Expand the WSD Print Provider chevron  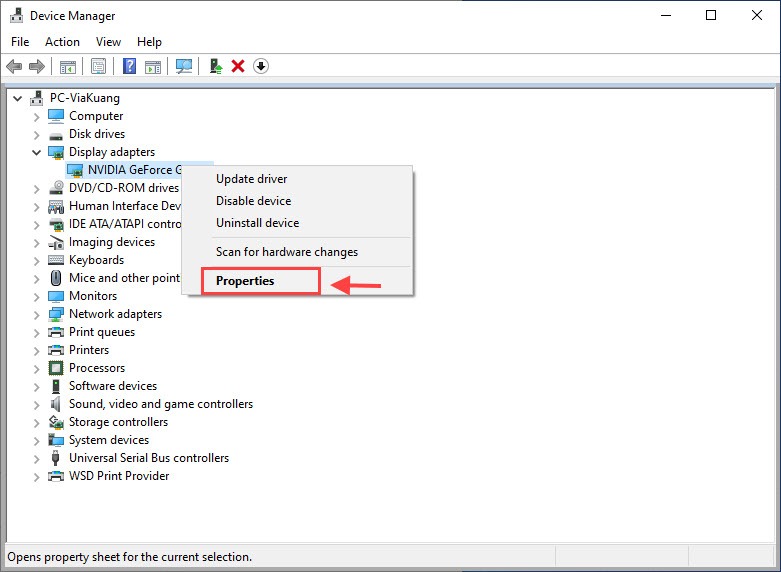pos(36,477)
